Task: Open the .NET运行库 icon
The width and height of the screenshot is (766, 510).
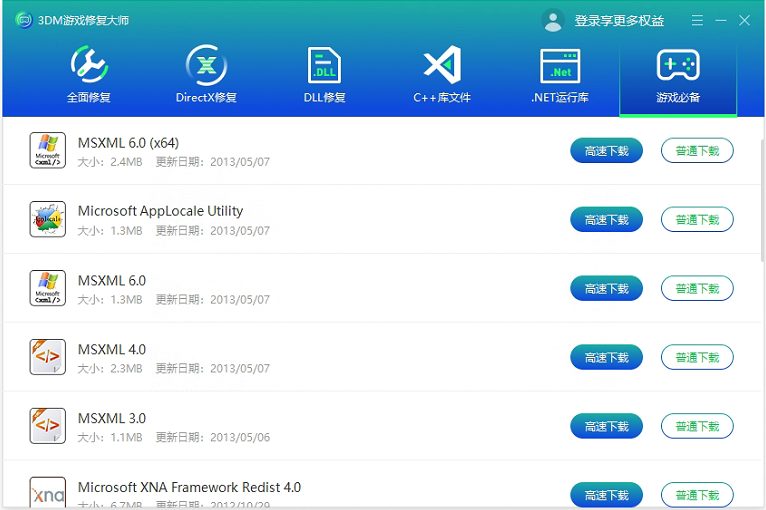Action: (560, 65)
